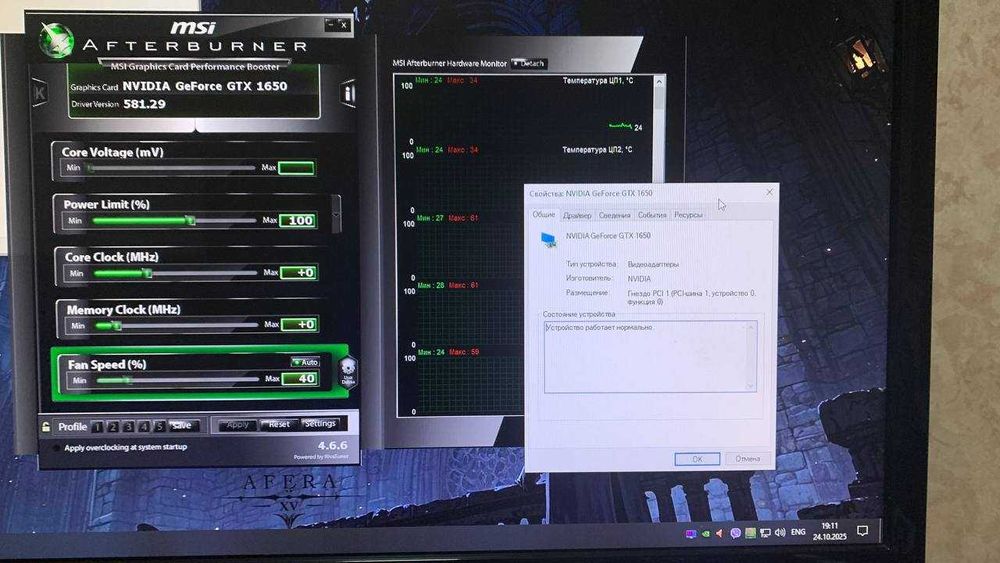1000x563 pixels.
Task: Click the Температура ЦП2 graph label
Action: click(x=597, y=150)
